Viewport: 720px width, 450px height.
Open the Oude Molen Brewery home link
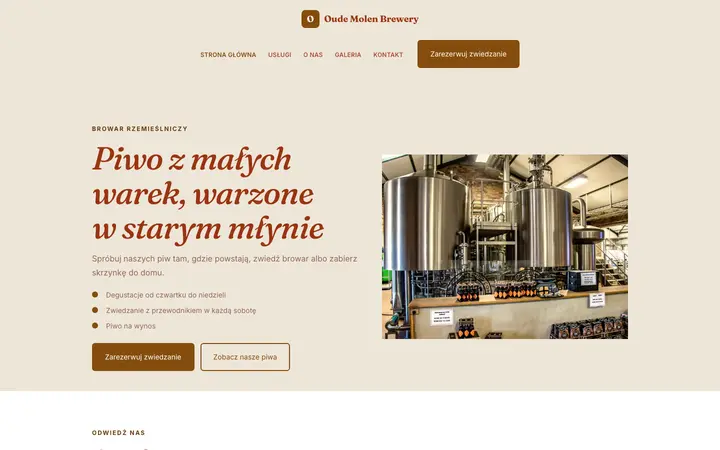[360, 19]
